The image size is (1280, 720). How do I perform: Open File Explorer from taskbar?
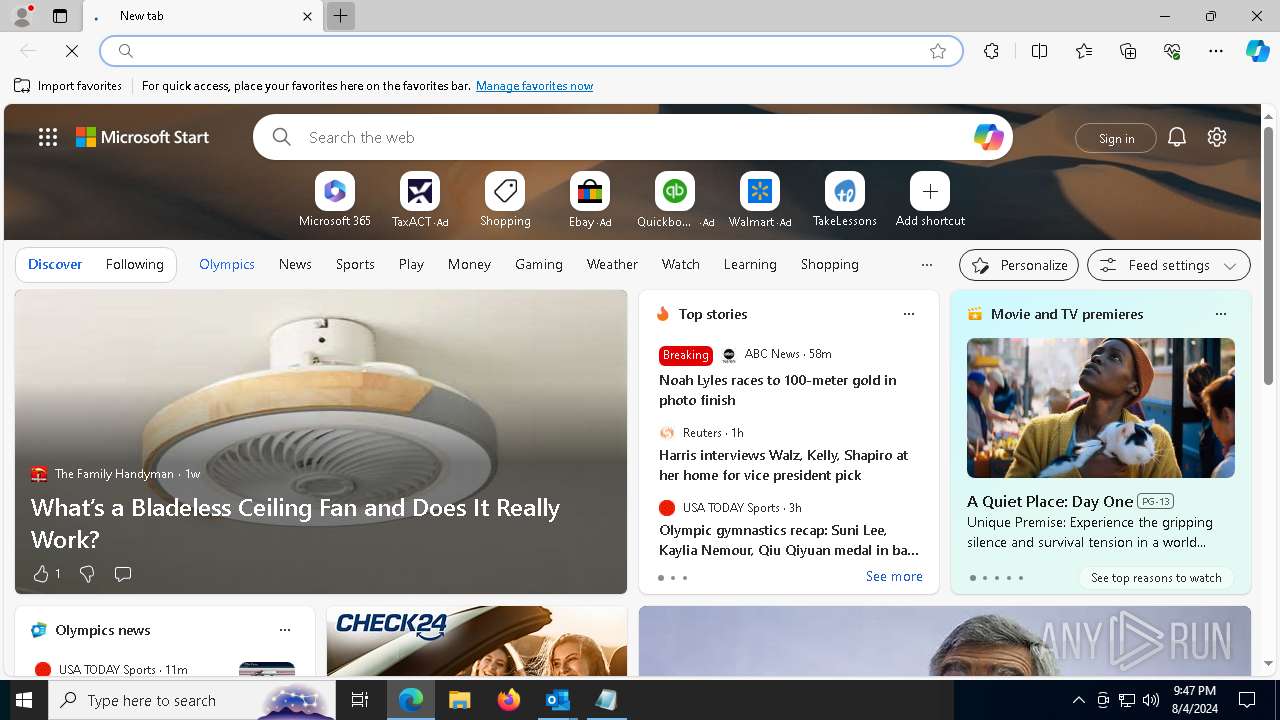click(460, 700)
